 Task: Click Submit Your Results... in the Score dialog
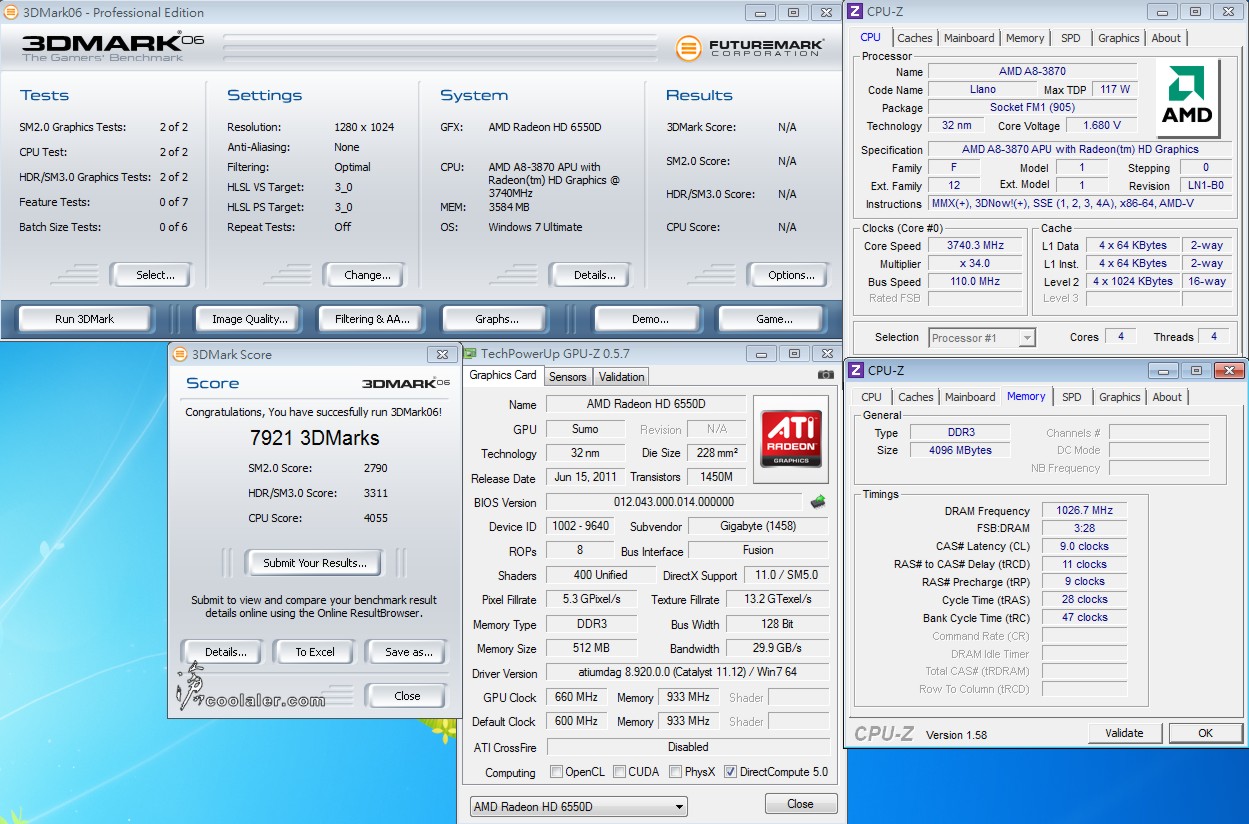pyautogui.click(x=315, y=563)
